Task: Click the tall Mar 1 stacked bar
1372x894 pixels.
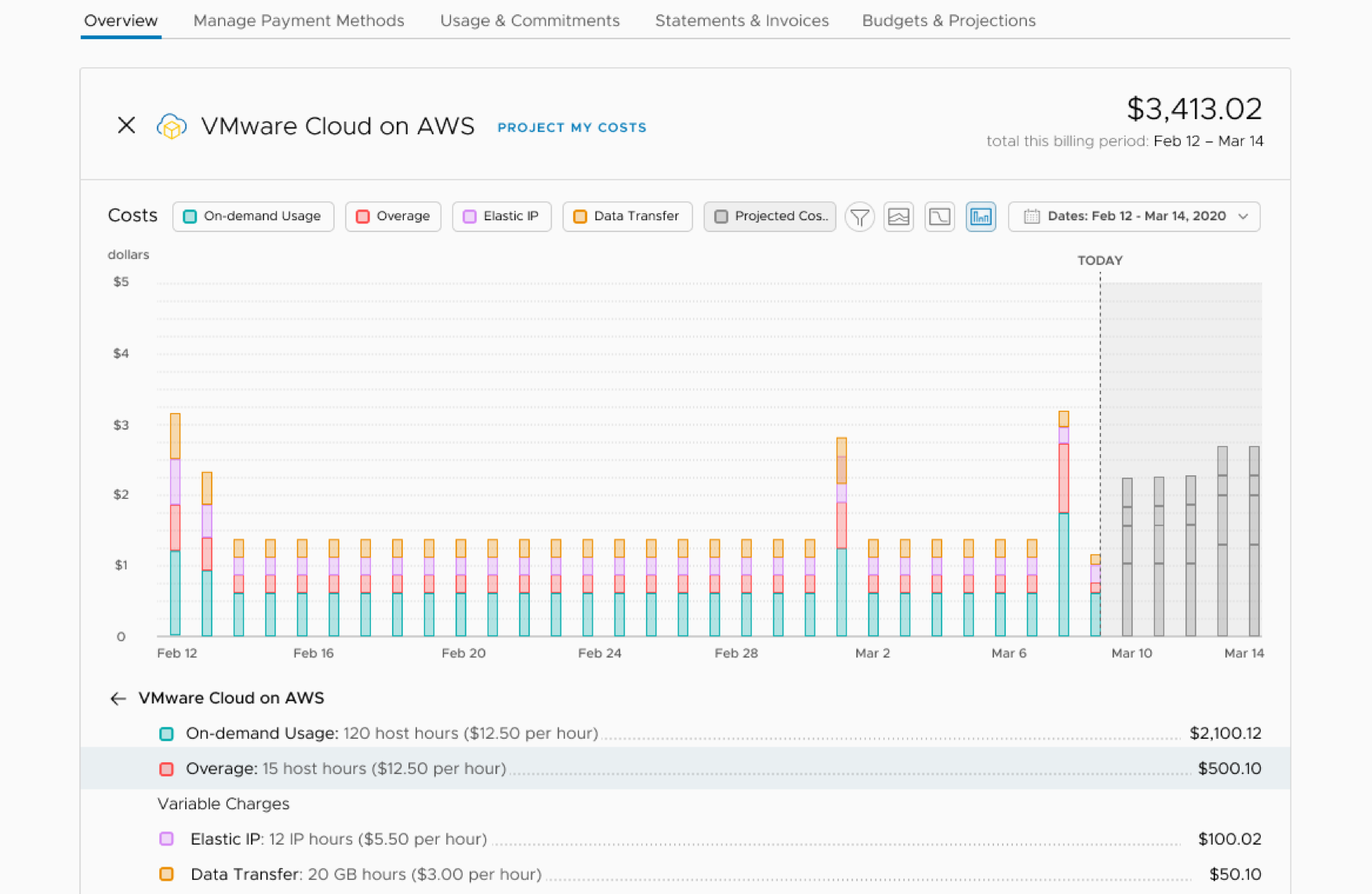Action: click(841, 536)
